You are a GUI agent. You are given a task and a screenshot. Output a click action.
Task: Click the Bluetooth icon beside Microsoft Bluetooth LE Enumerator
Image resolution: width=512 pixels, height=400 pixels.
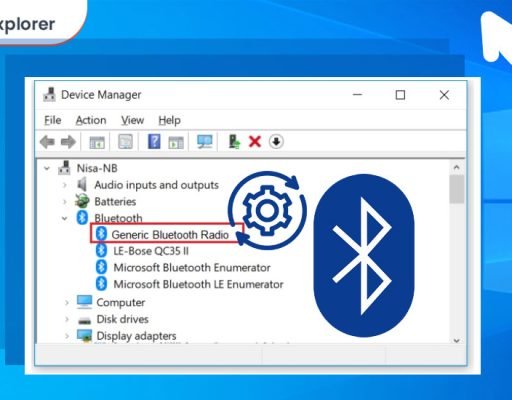pos(101,284)
